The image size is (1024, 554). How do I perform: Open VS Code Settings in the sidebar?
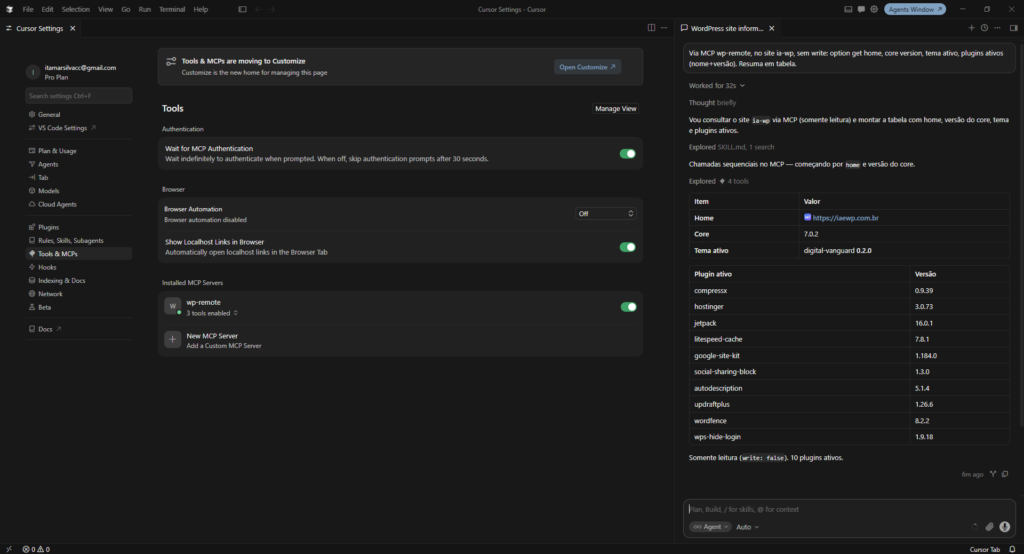click(x=62, y=128)
